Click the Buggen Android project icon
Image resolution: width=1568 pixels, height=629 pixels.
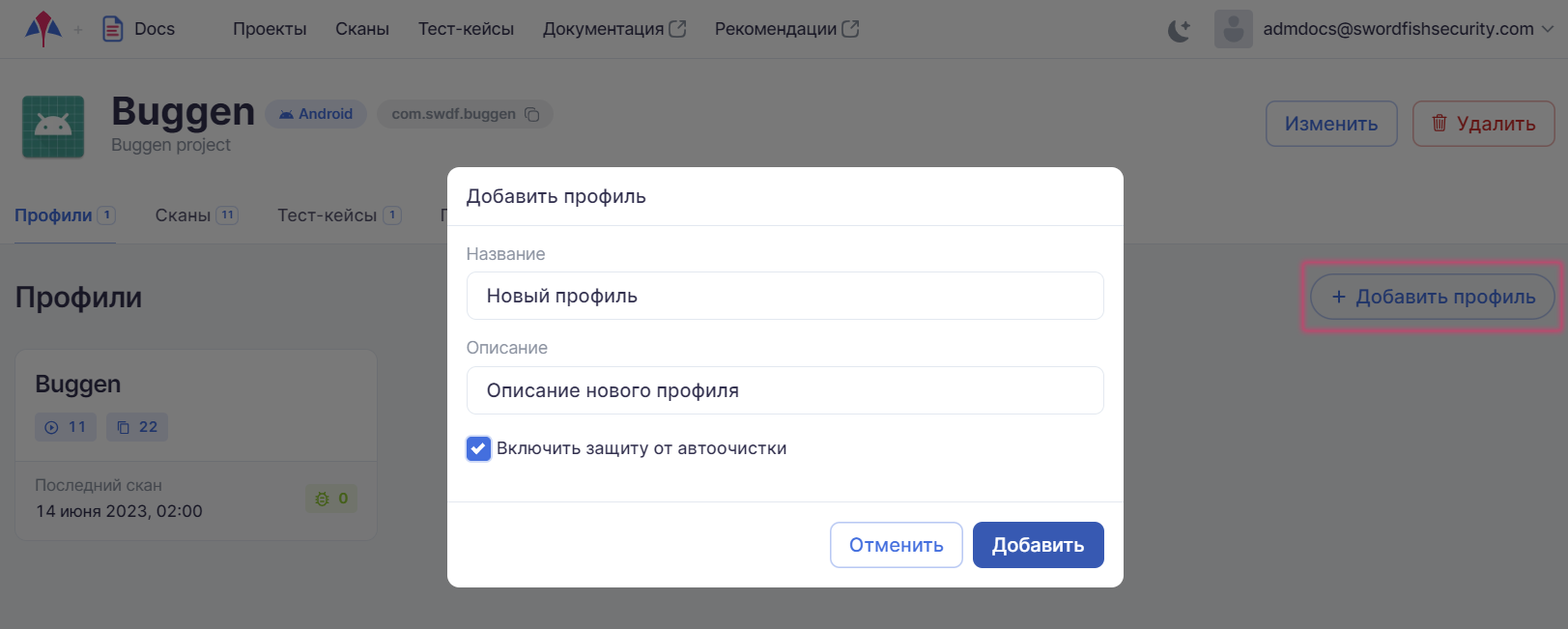pos(53,127)
